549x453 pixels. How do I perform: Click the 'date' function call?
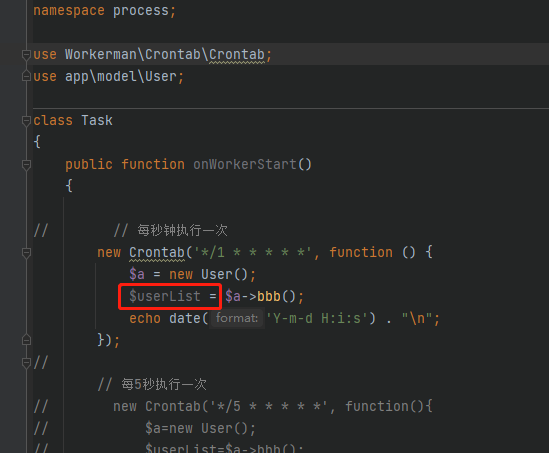[185, 319]
